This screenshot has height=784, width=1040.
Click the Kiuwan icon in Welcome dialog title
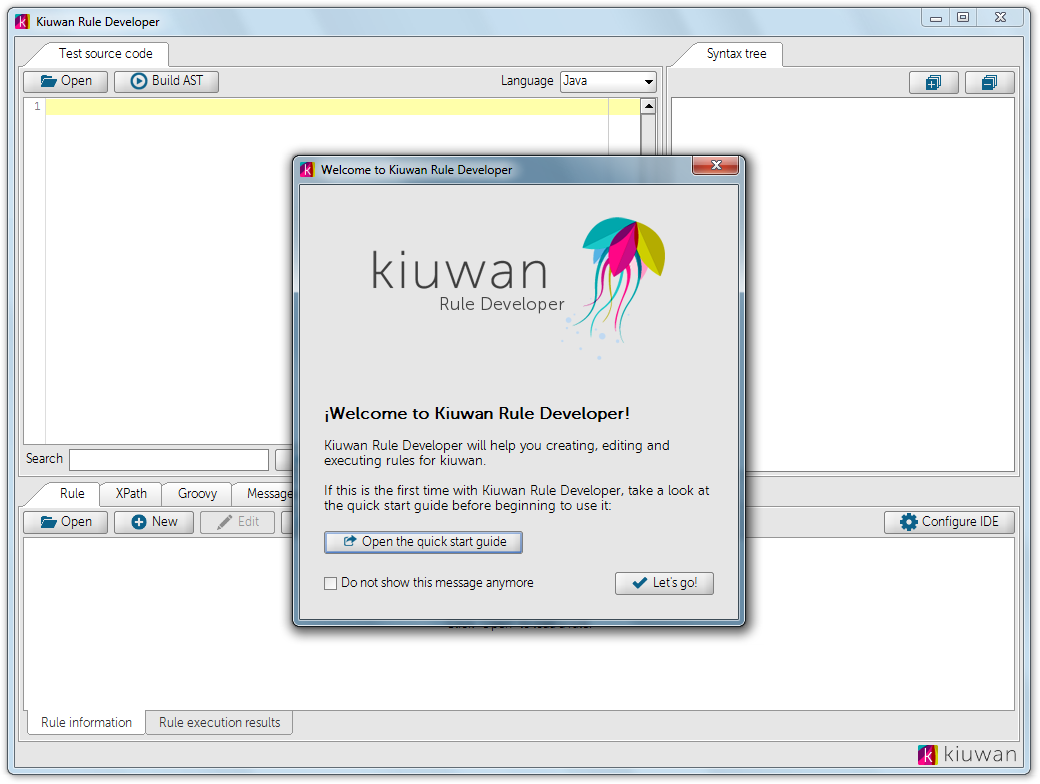[306, 170]
